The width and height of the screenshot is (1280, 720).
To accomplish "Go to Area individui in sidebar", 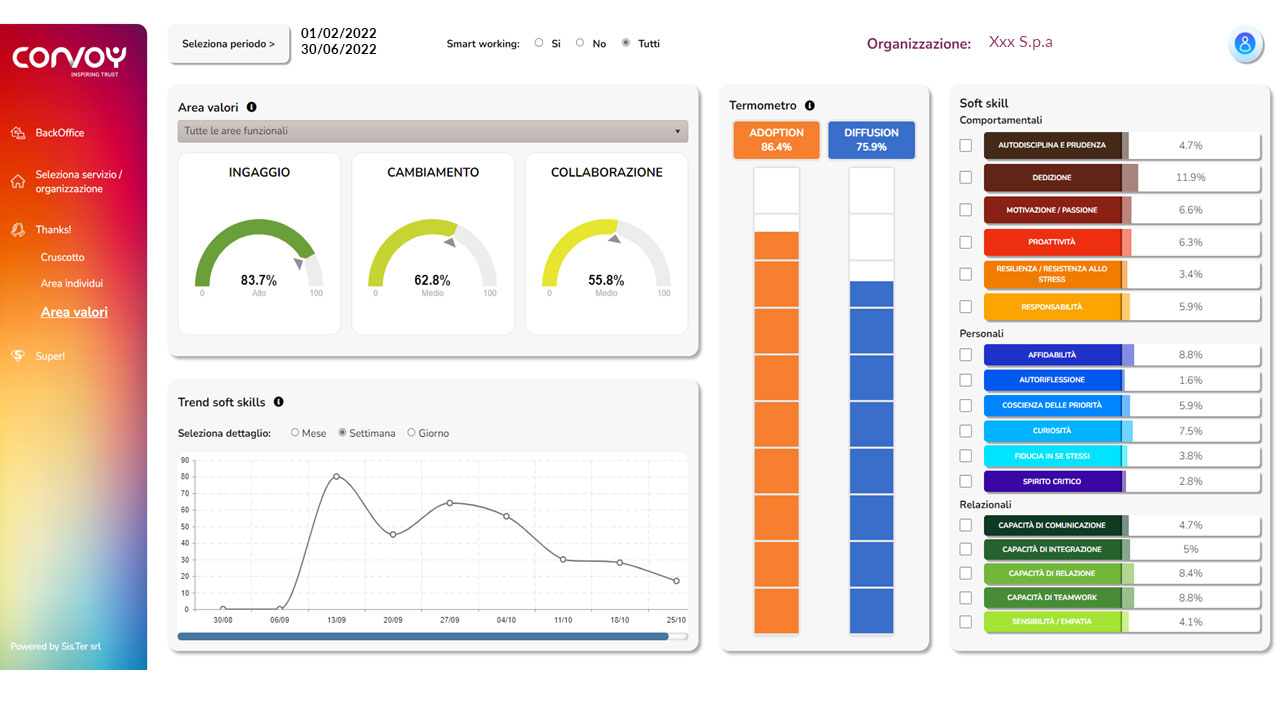I will click(x=72, y=284).
